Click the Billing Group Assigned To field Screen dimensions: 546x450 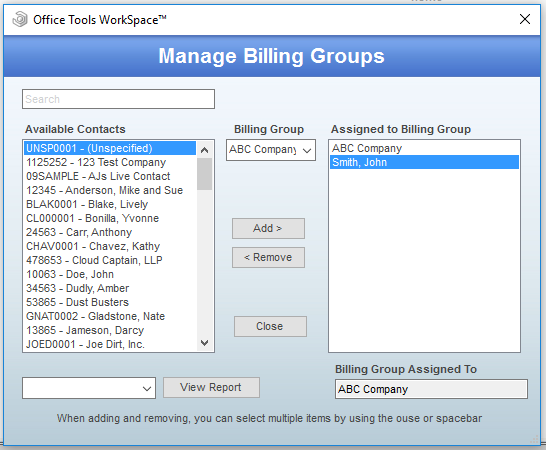(x=431, y=389)
